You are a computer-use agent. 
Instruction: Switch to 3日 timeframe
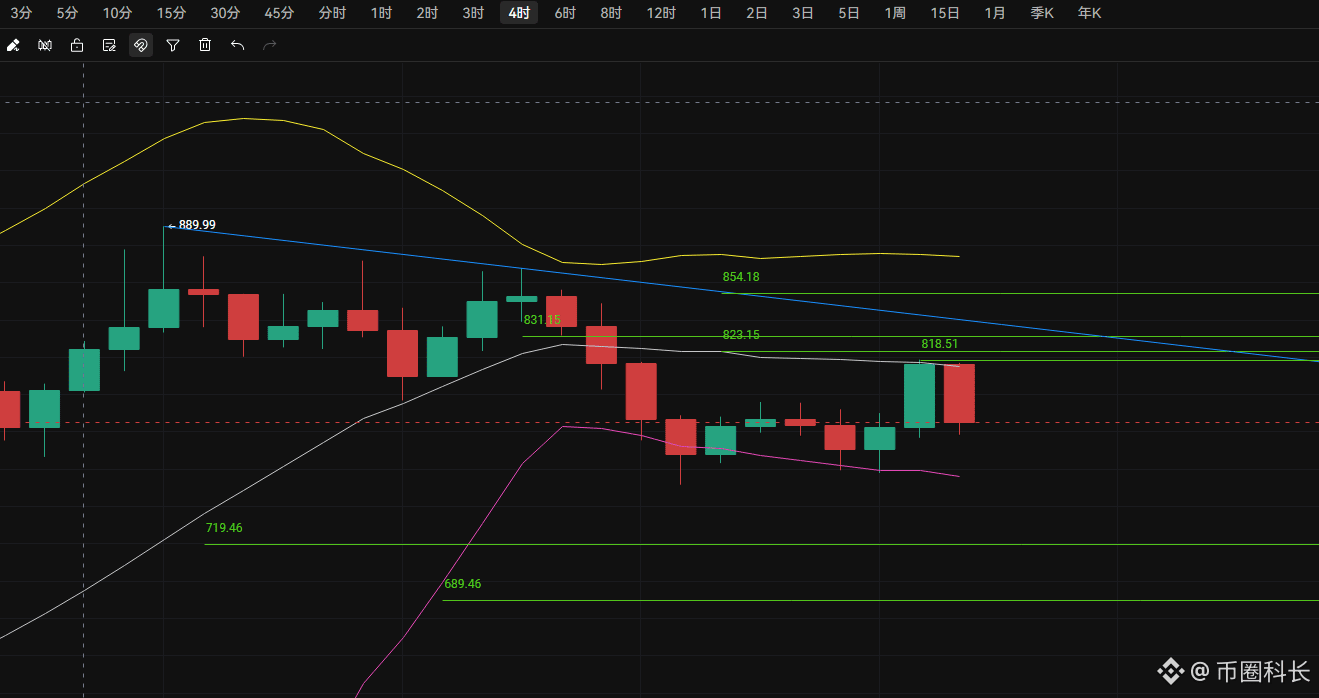tap(803, 13)
